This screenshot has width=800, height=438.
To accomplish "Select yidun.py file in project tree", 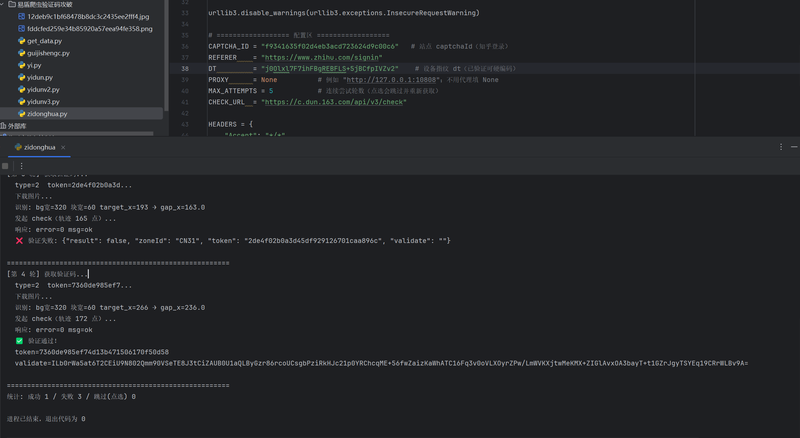I will tap(40, 78).
